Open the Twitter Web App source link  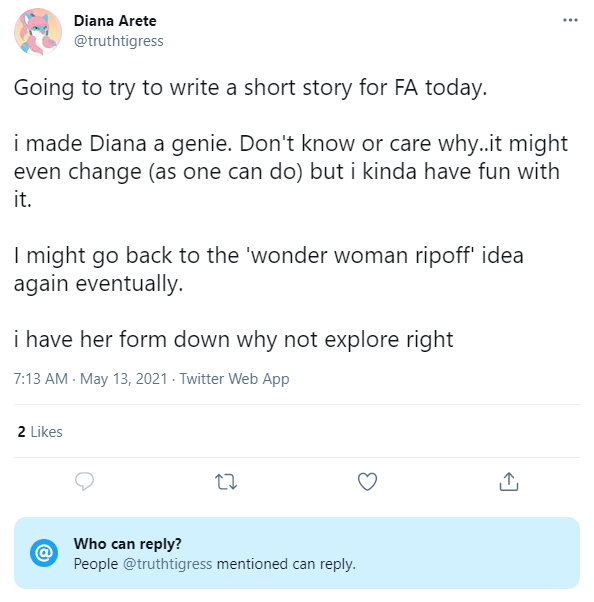click(x=235, y=379)
